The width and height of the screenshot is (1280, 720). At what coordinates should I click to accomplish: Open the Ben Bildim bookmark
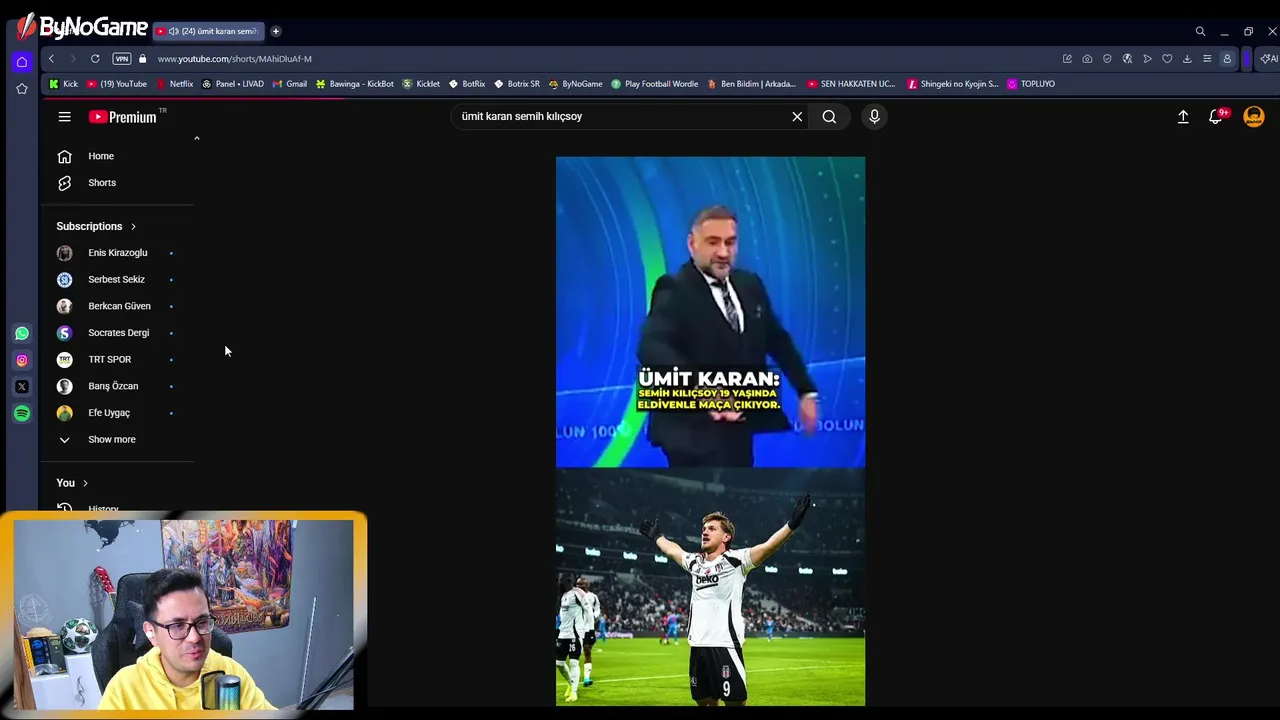[x=752, y=84]
